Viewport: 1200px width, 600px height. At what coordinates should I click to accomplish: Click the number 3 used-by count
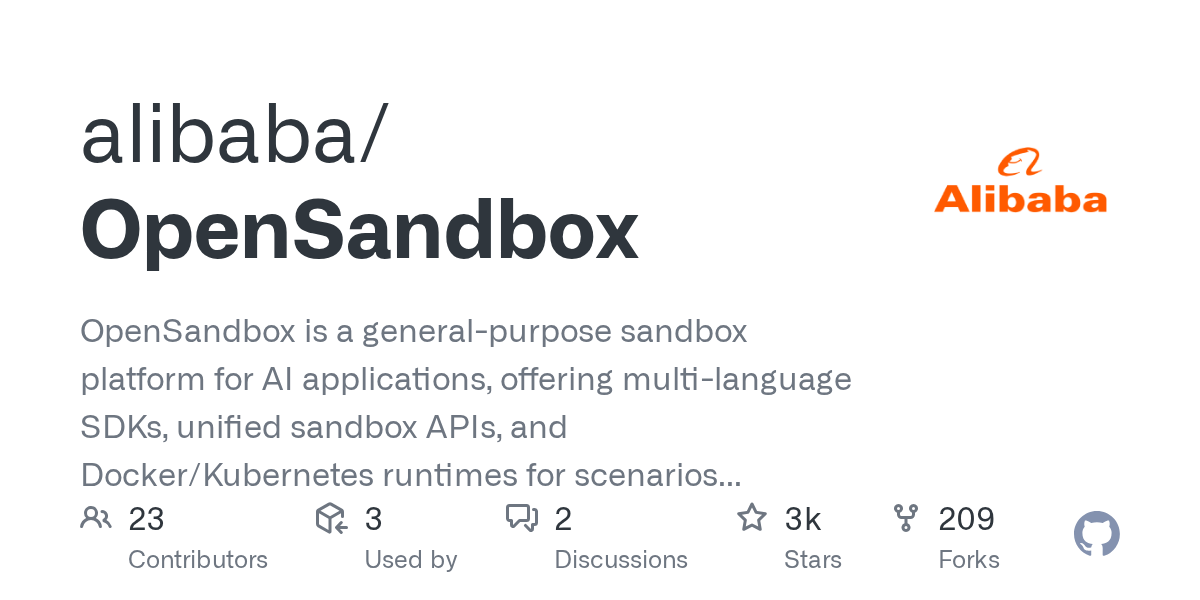[373, 519]
